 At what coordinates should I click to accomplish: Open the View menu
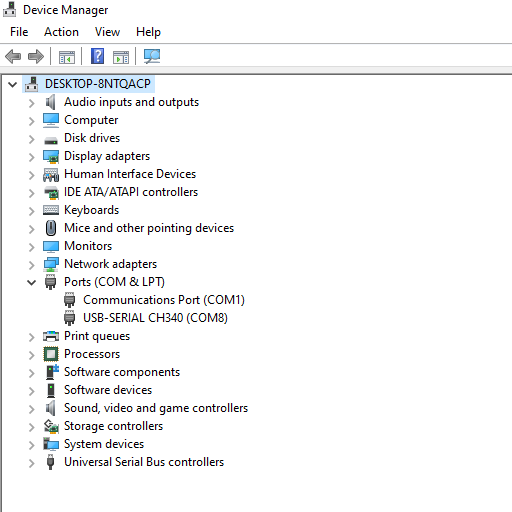107,32
